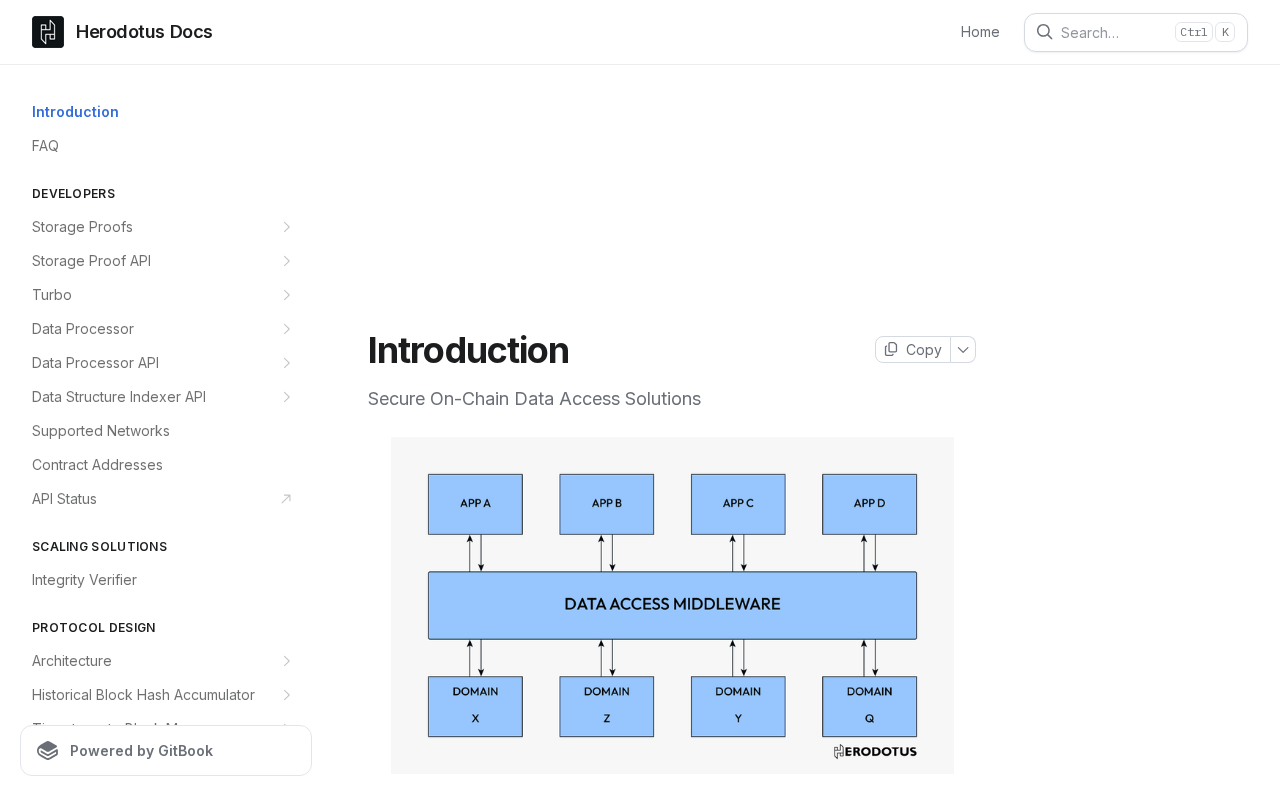
Task: Expand the Architecture section
Action: (286, 661)
